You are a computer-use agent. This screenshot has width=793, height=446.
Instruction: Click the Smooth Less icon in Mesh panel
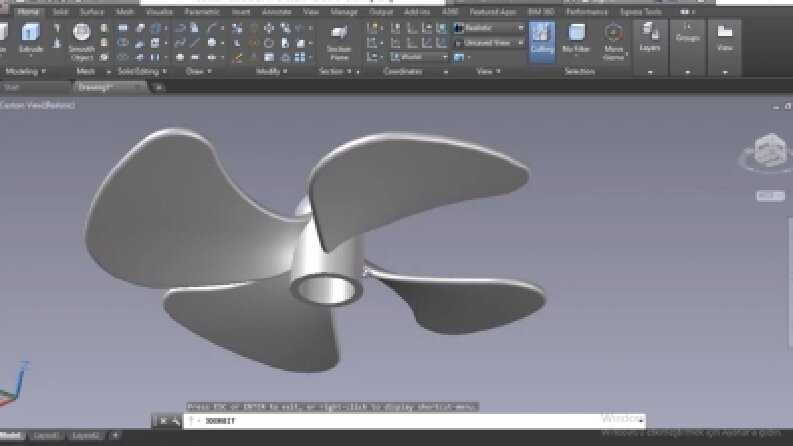104,43
